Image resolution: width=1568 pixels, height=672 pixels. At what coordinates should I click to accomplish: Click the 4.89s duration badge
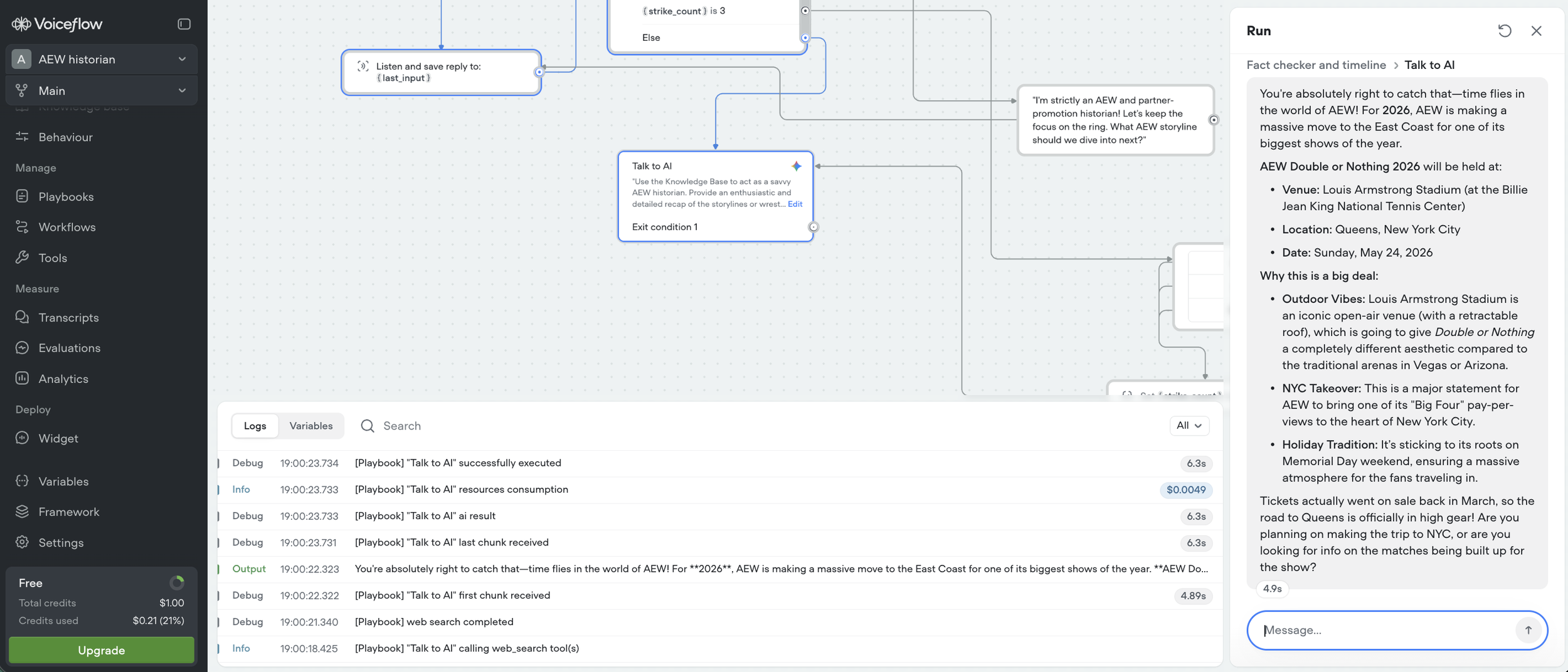tap(1192, 596)
